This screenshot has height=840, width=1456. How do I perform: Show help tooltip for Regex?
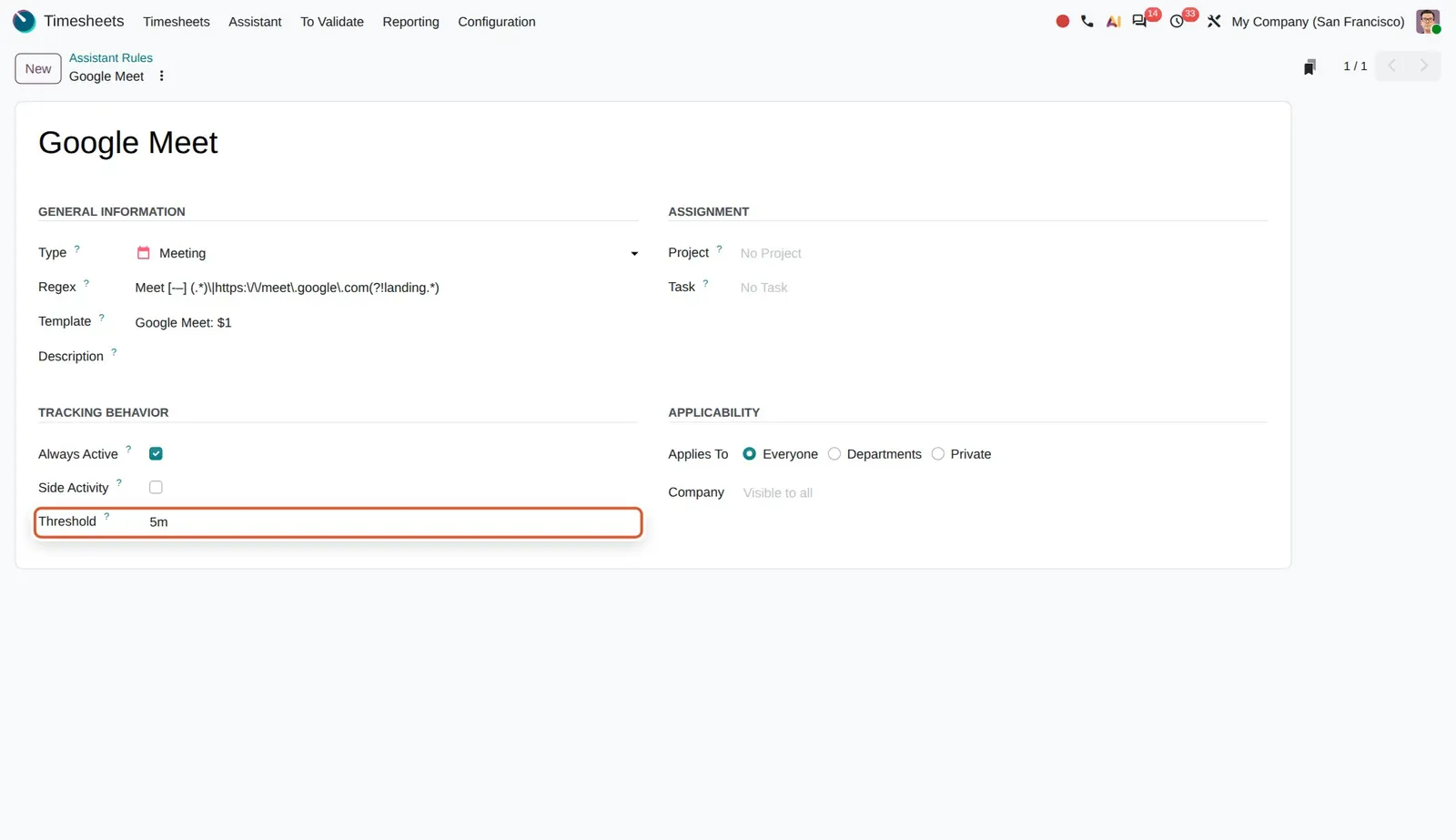[86, 283]
